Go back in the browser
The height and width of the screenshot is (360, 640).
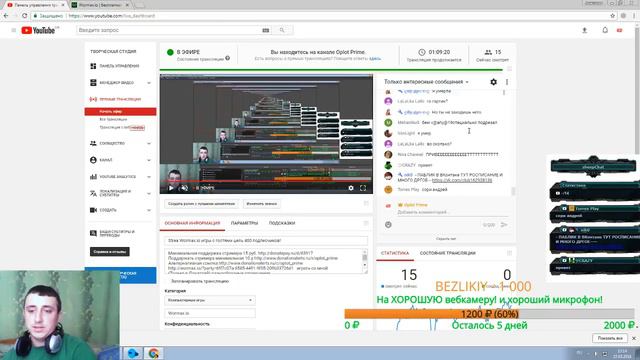coord(6,16)
